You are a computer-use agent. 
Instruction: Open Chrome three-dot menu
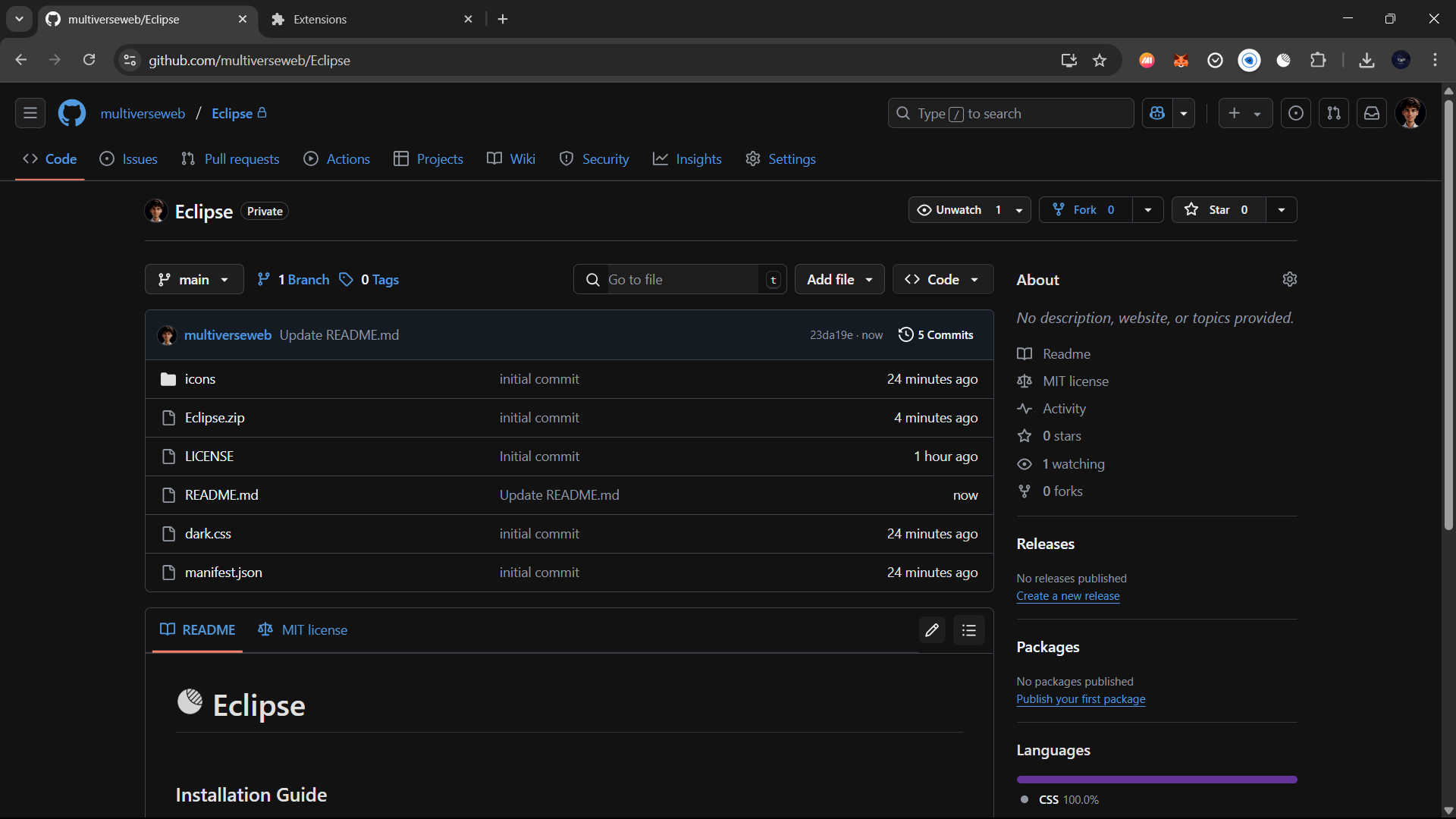click(x=1435, y=61)
